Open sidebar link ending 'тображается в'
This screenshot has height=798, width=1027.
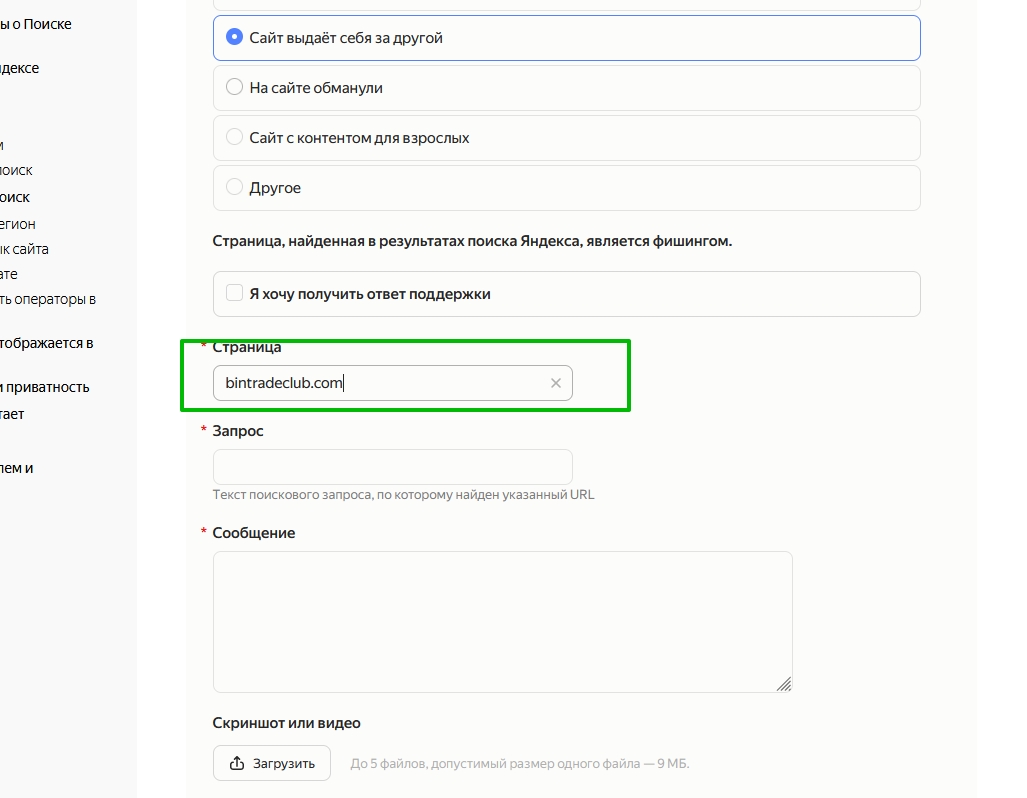point(46,343)
